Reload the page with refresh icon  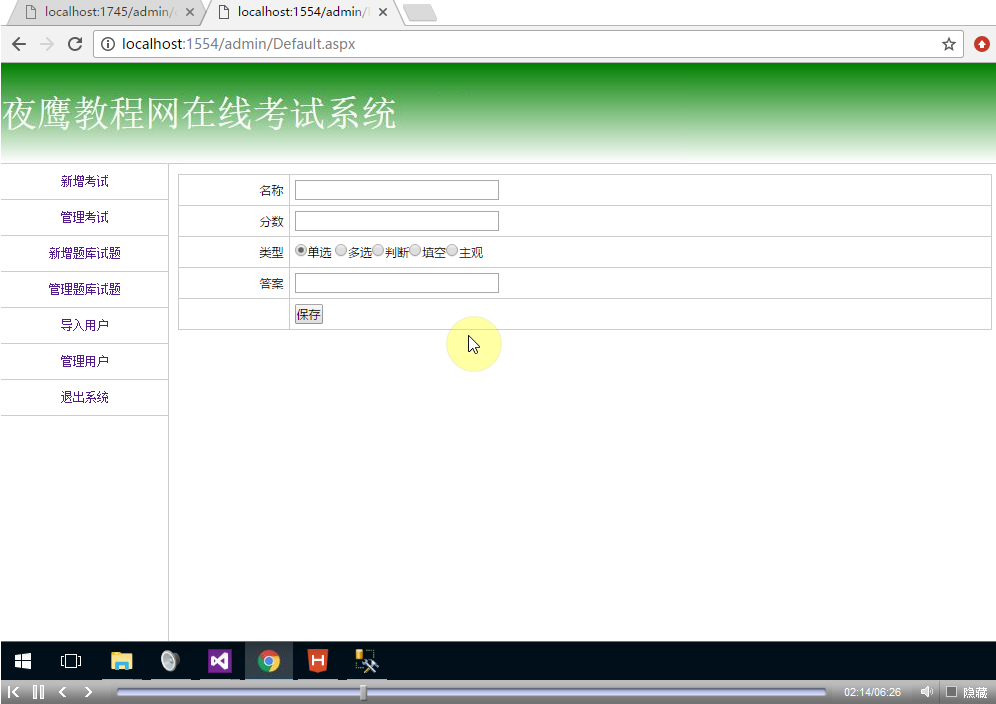75,44
